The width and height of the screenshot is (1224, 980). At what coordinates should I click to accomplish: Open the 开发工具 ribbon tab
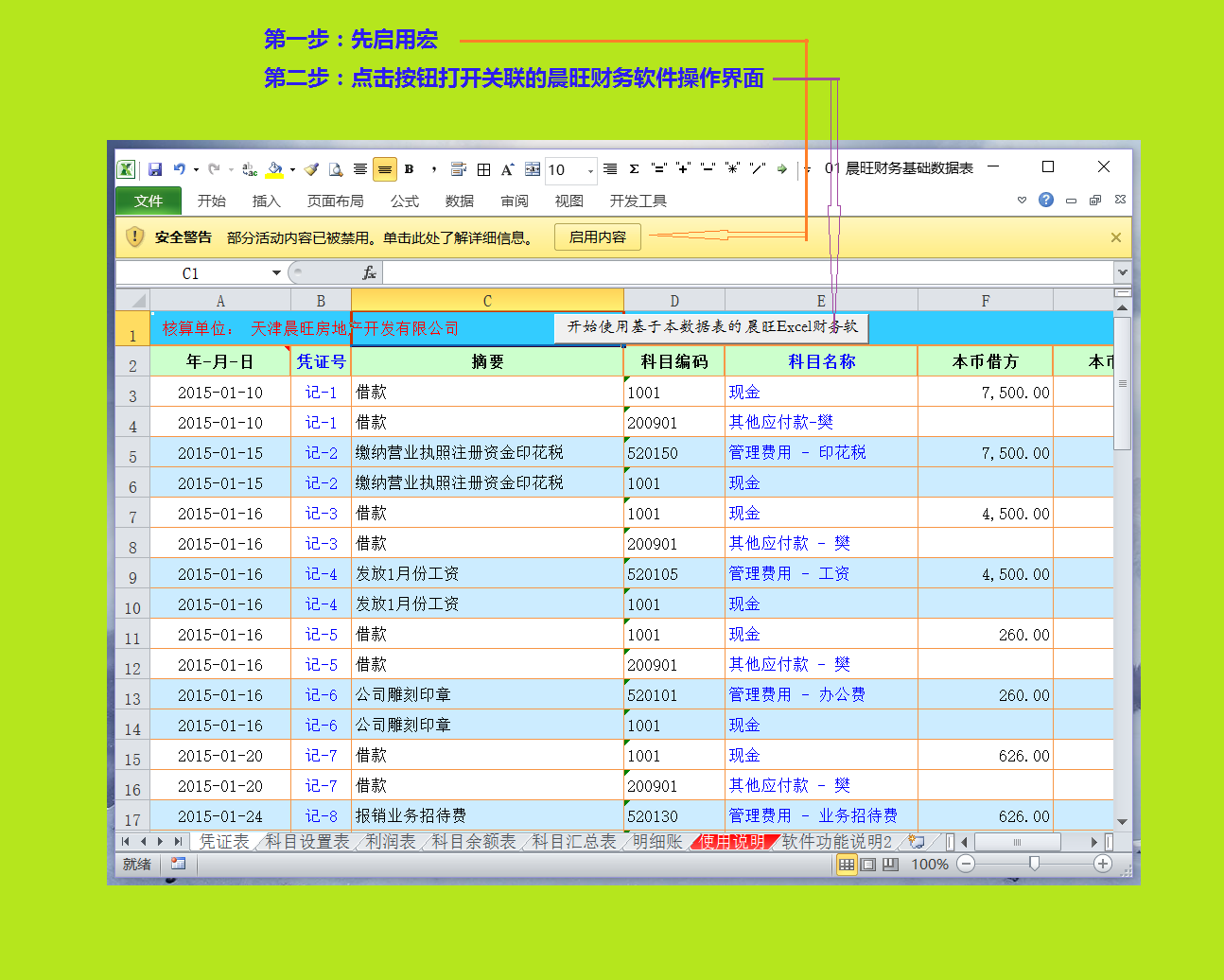point(638,201)
